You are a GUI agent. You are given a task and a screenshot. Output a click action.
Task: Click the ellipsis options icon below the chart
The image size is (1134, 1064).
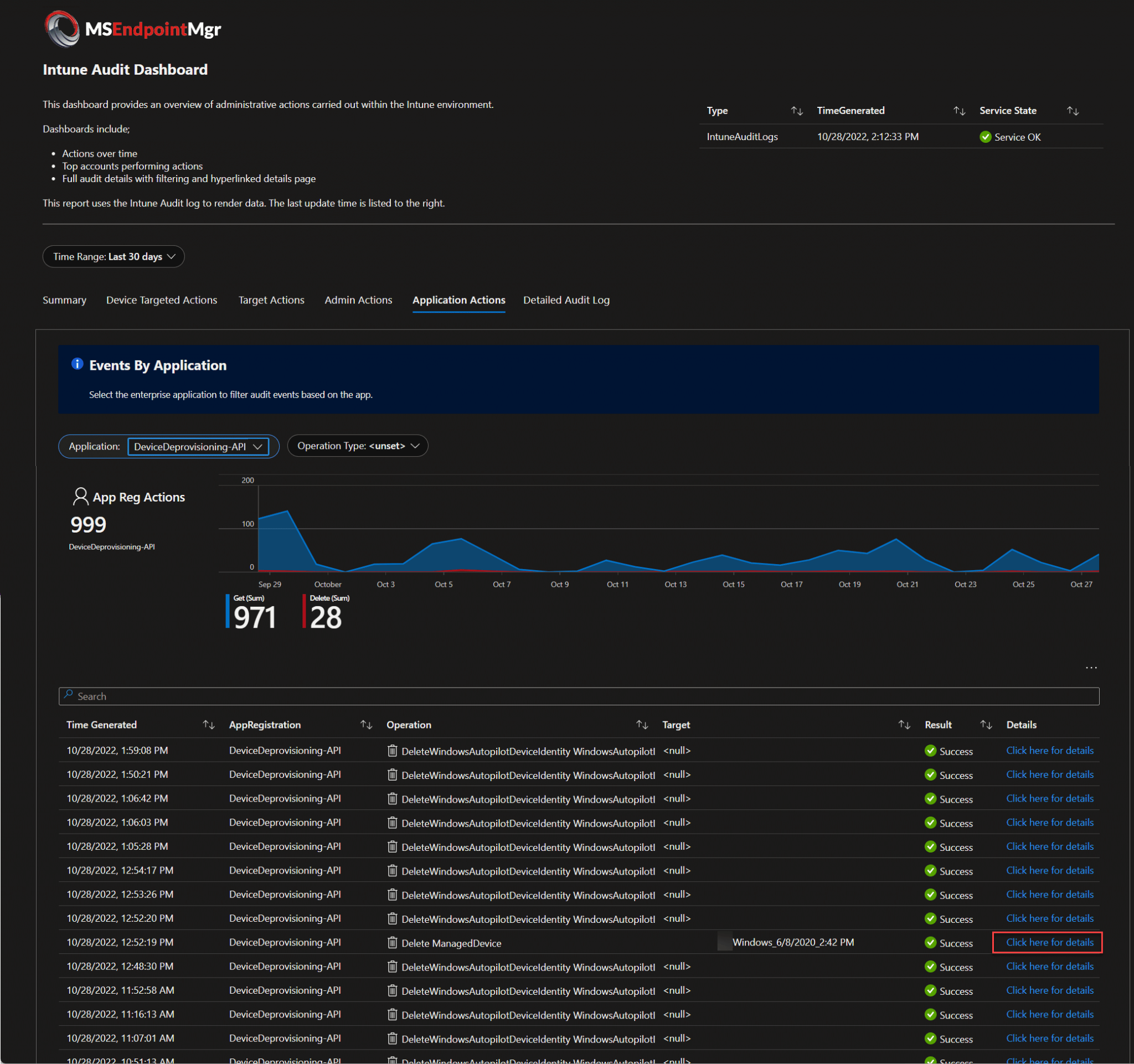tap(1091, 668)
